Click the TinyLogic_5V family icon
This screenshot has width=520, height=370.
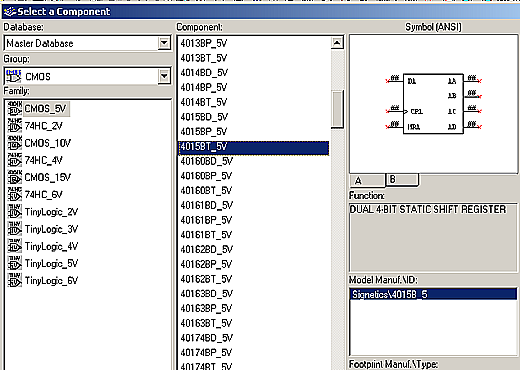coord(15,263)
